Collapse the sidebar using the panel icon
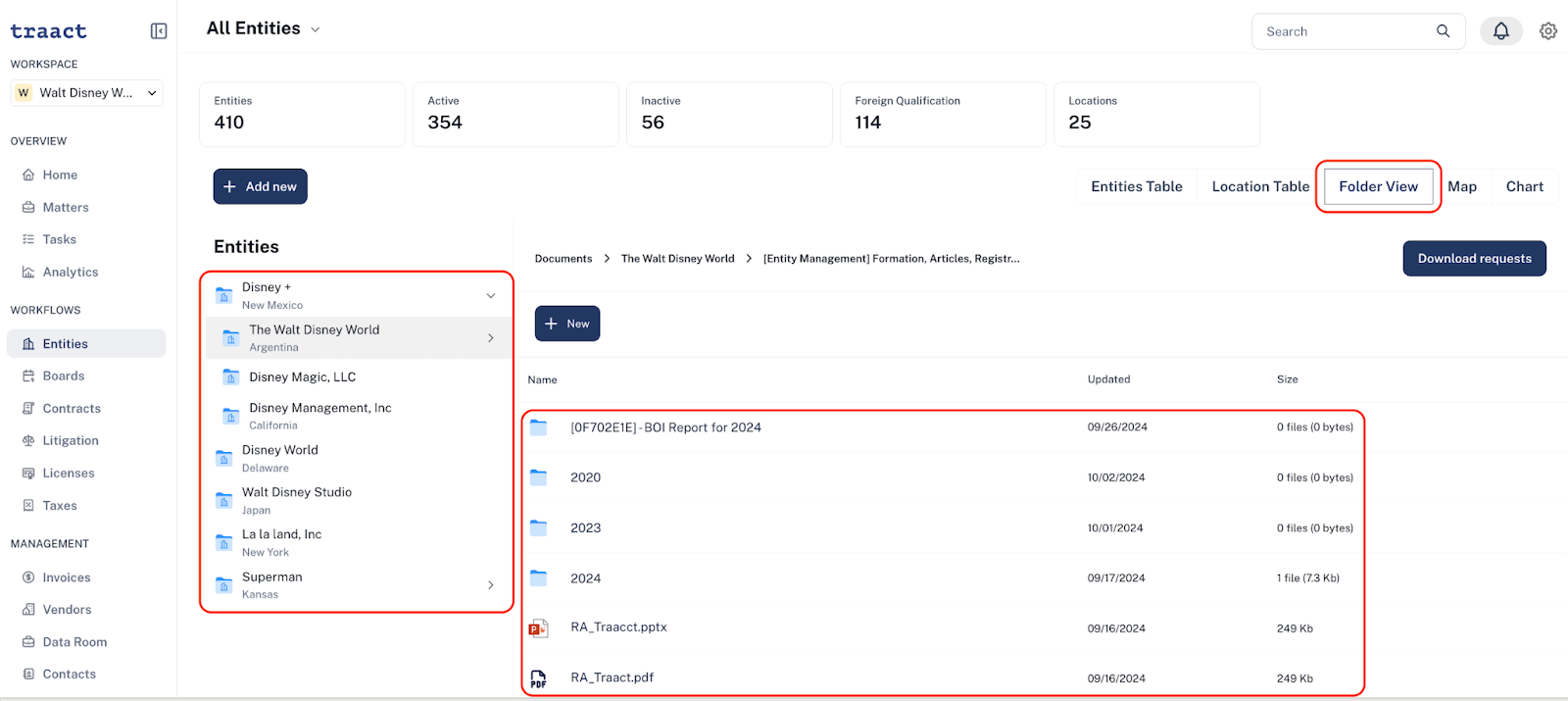Image resolution: width=1568 pixels, height=701 pixels. (x=159, y=31)
